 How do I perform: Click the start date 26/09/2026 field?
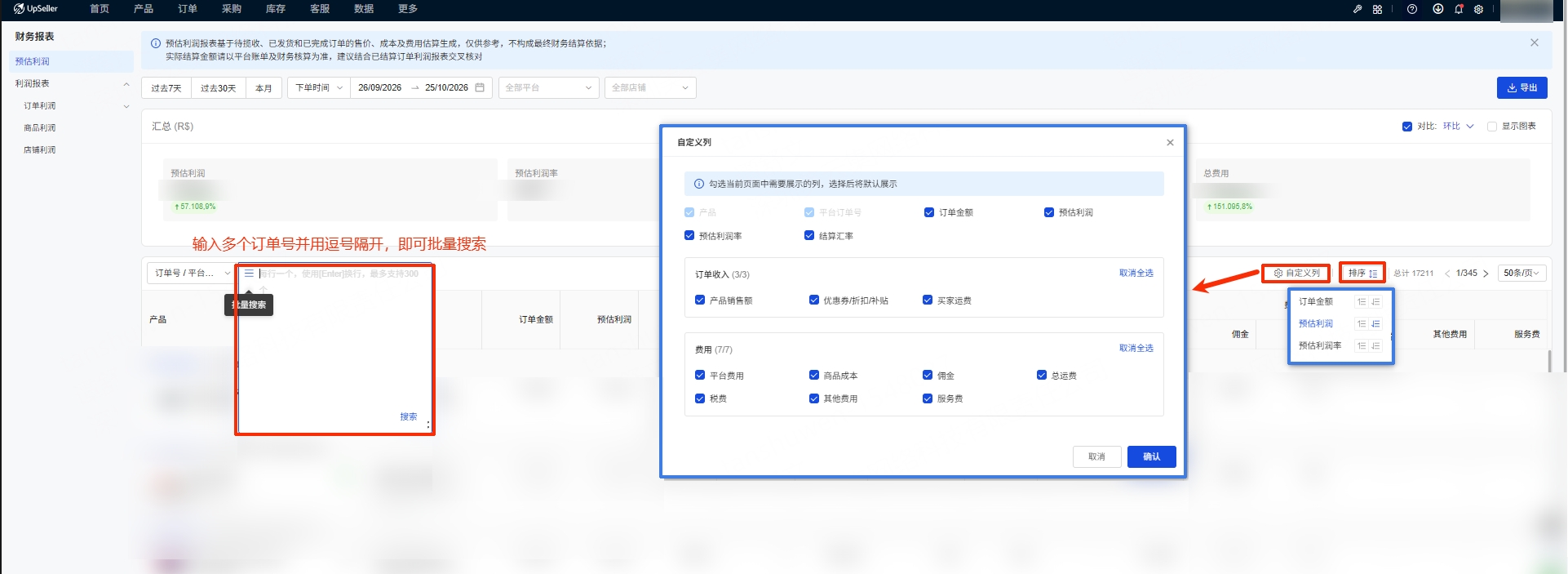[x=380, y=87]
